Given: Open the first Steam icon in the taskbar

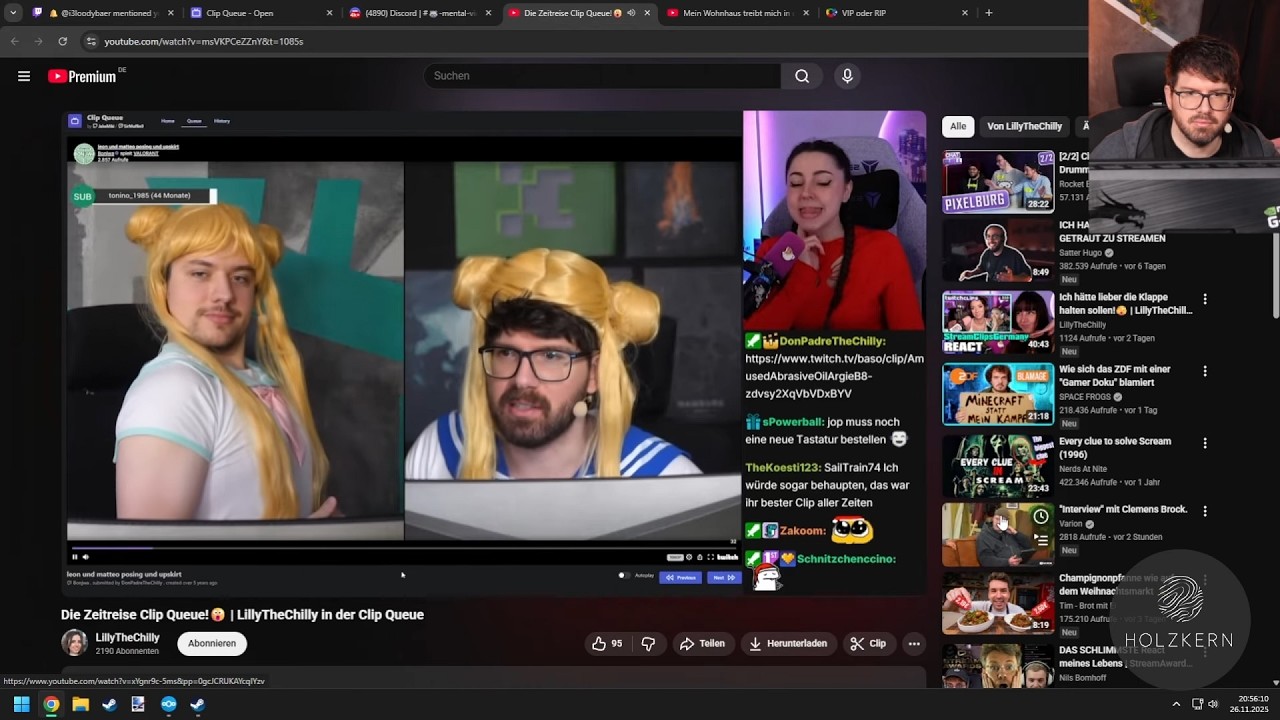Looking at the screenshot, I should pos(109,704).
